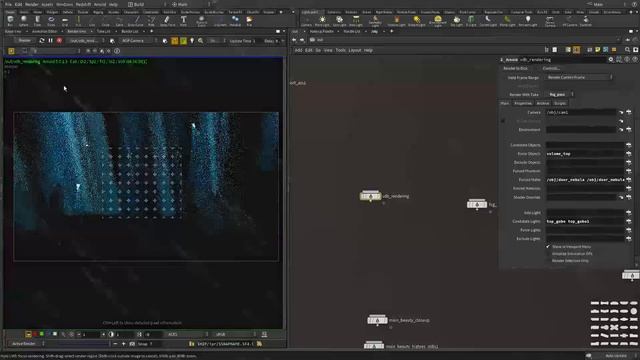The image size is (640, 360).
Task: Switch to the Properties parameter tab
Action: click(523, 103)
